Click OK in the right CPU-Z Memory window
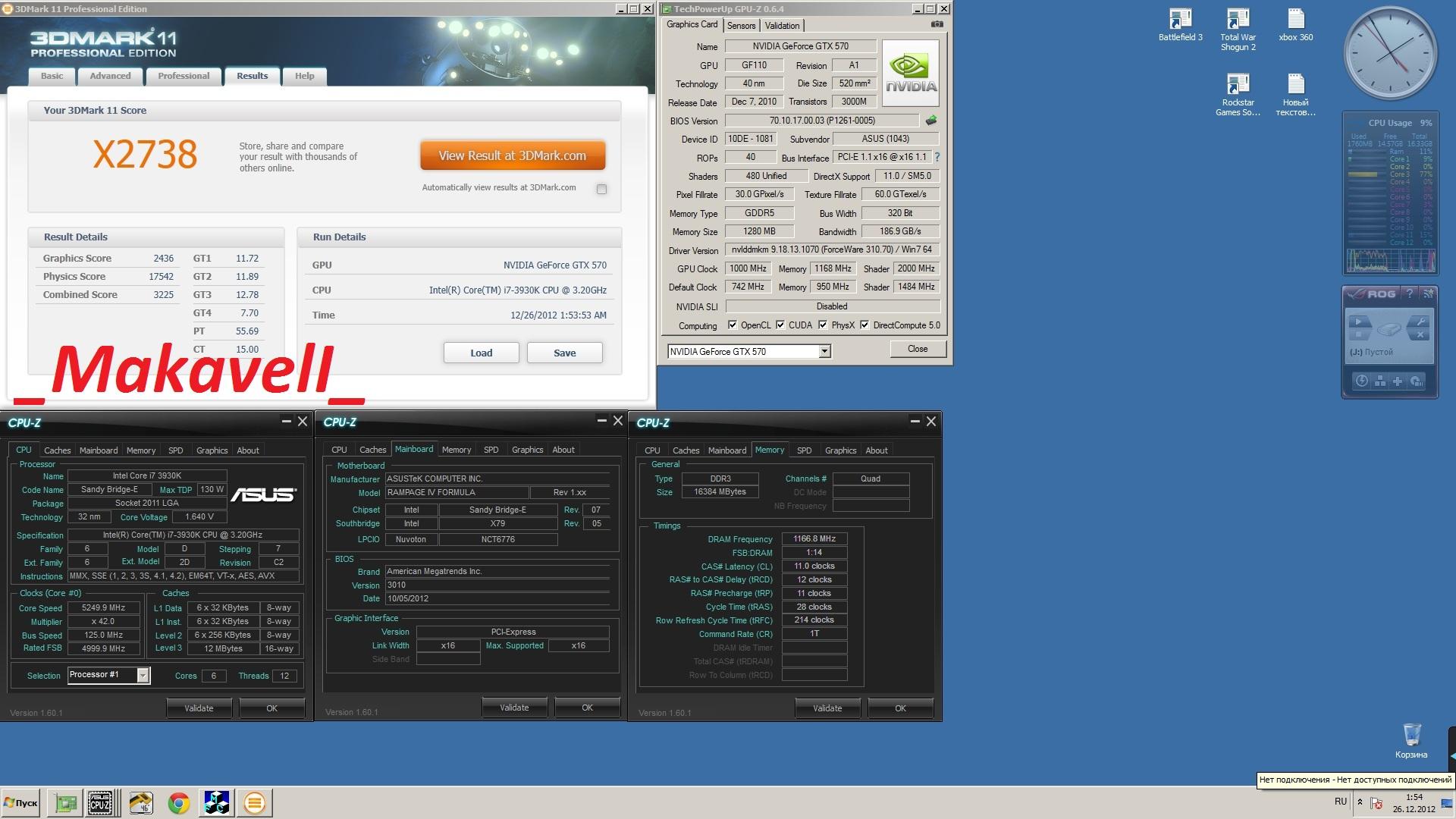This screenshot has width=1456, height=819. [900, 708]
